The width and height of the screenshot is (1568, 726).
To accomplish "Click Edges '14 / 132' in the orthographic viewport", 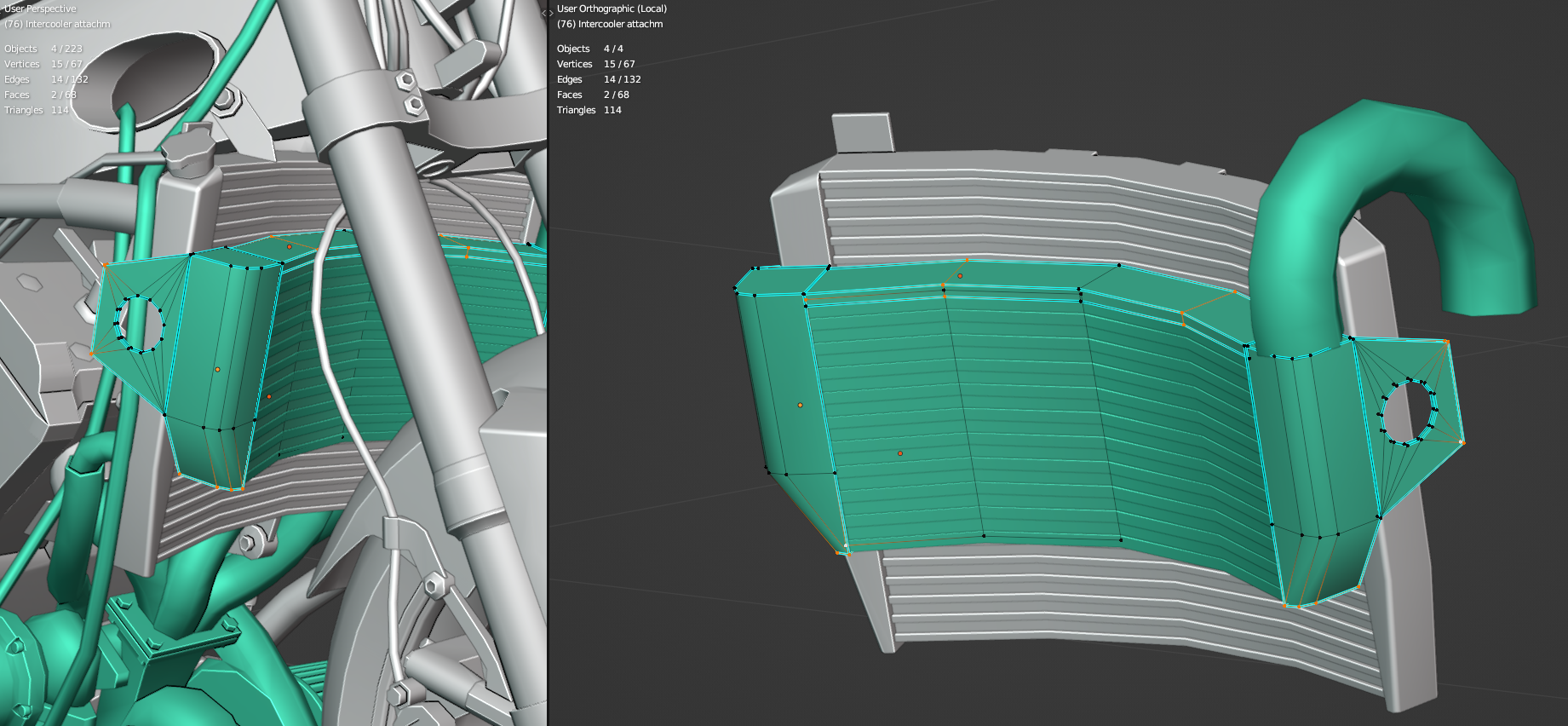I will (x=622, y=79).
